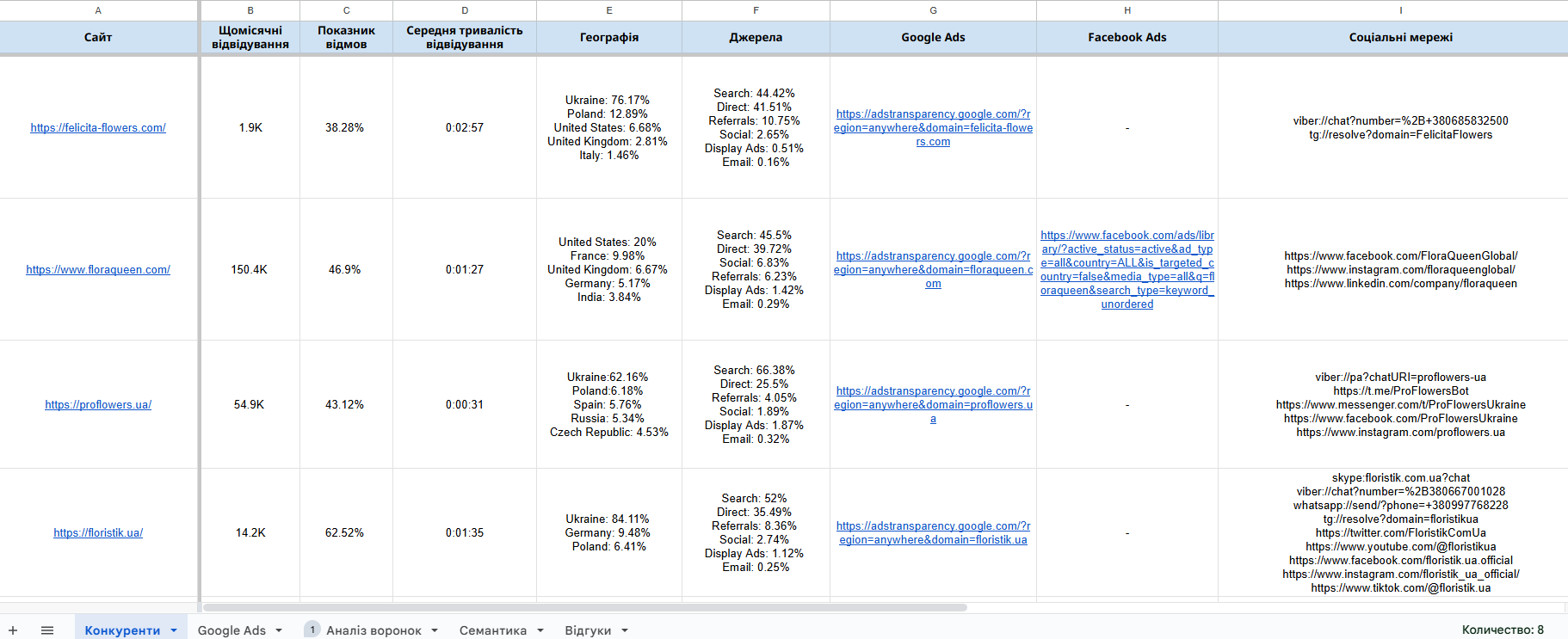
Task: Select the 62.52% bounce rate cell
Action: [x=346, y=533]
